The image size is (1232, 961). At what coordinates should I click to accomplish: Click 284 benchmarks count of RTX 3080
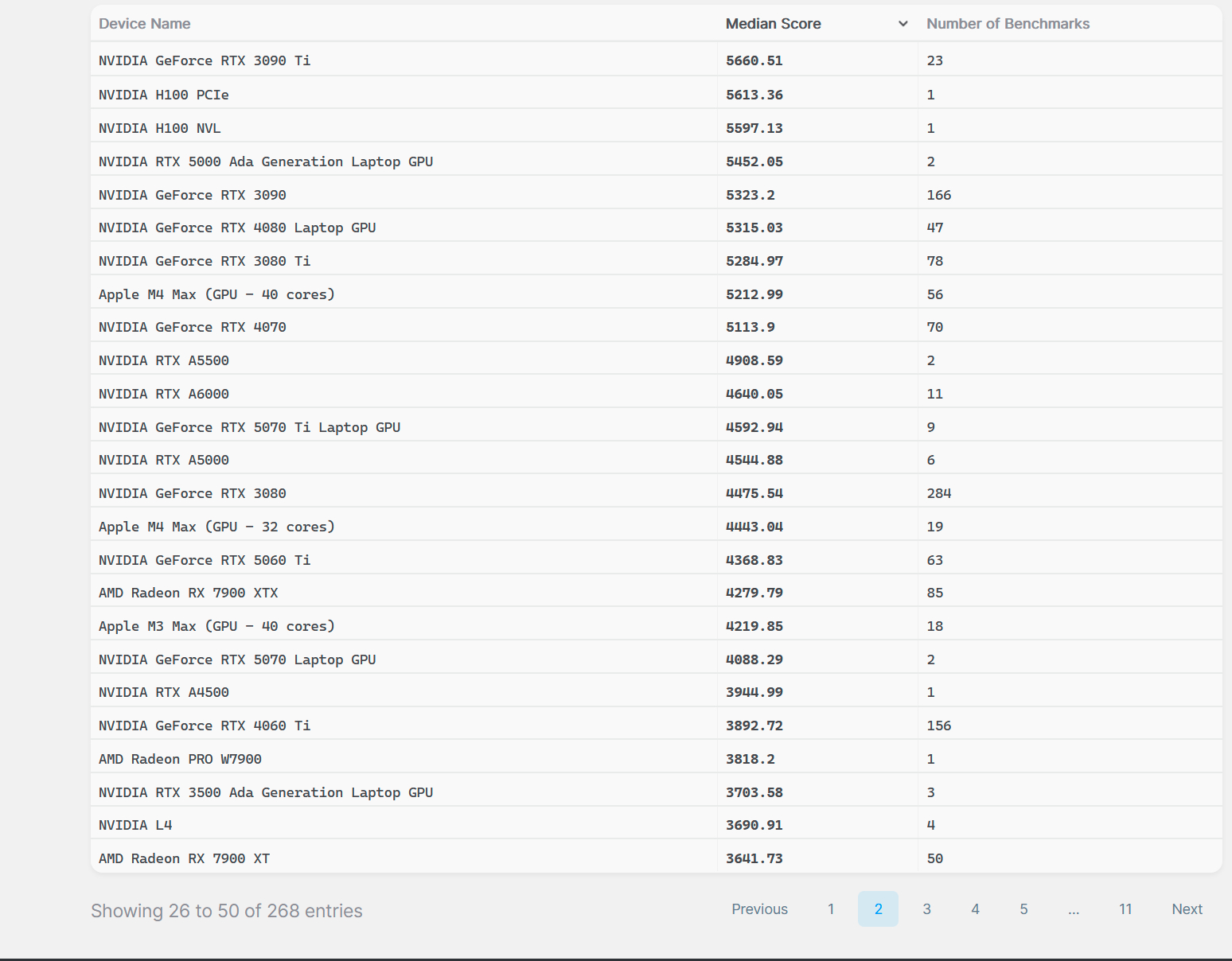939,493
